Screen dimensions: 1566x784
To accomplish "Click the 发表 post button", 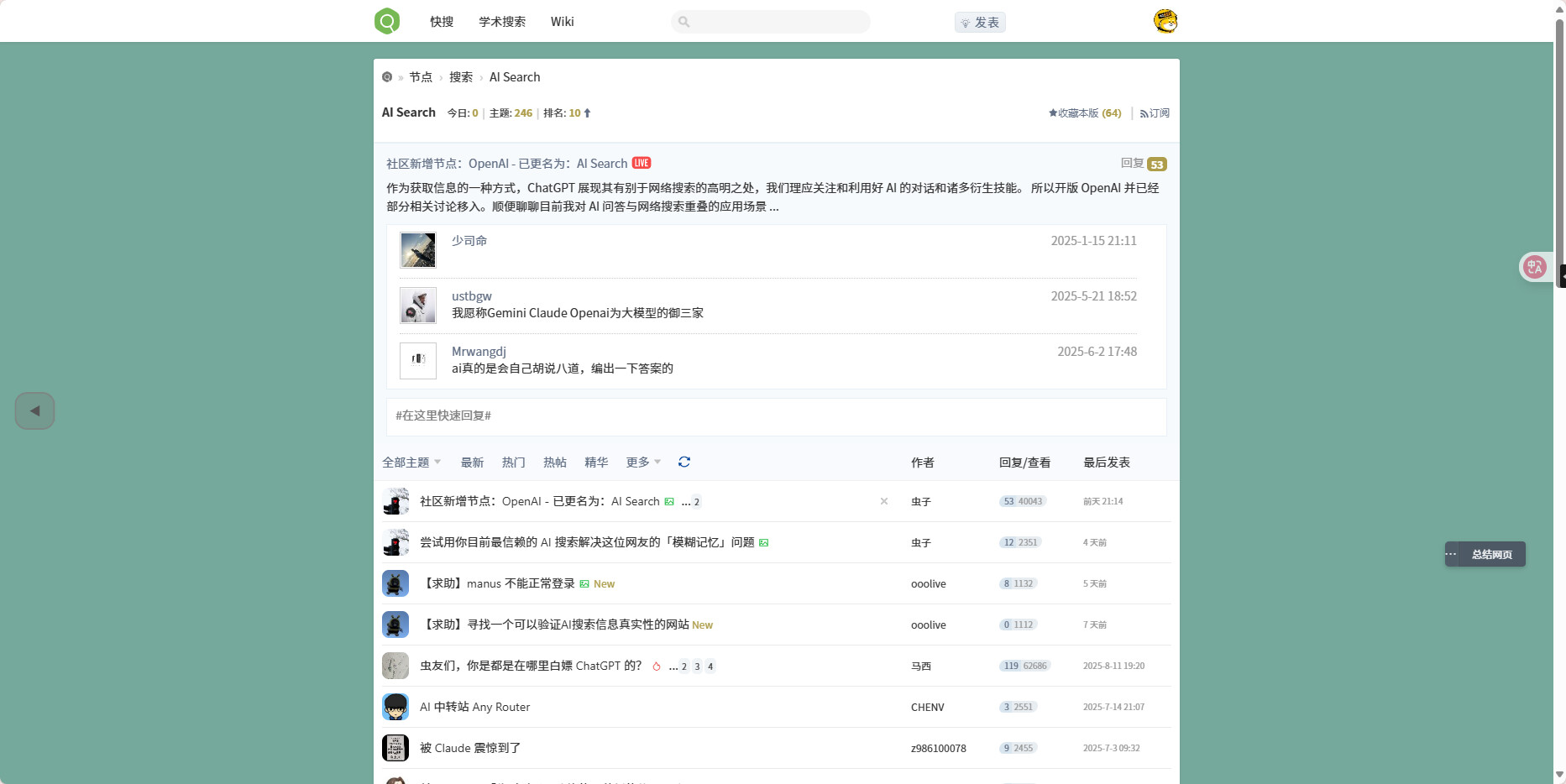I will pos(980,23).
